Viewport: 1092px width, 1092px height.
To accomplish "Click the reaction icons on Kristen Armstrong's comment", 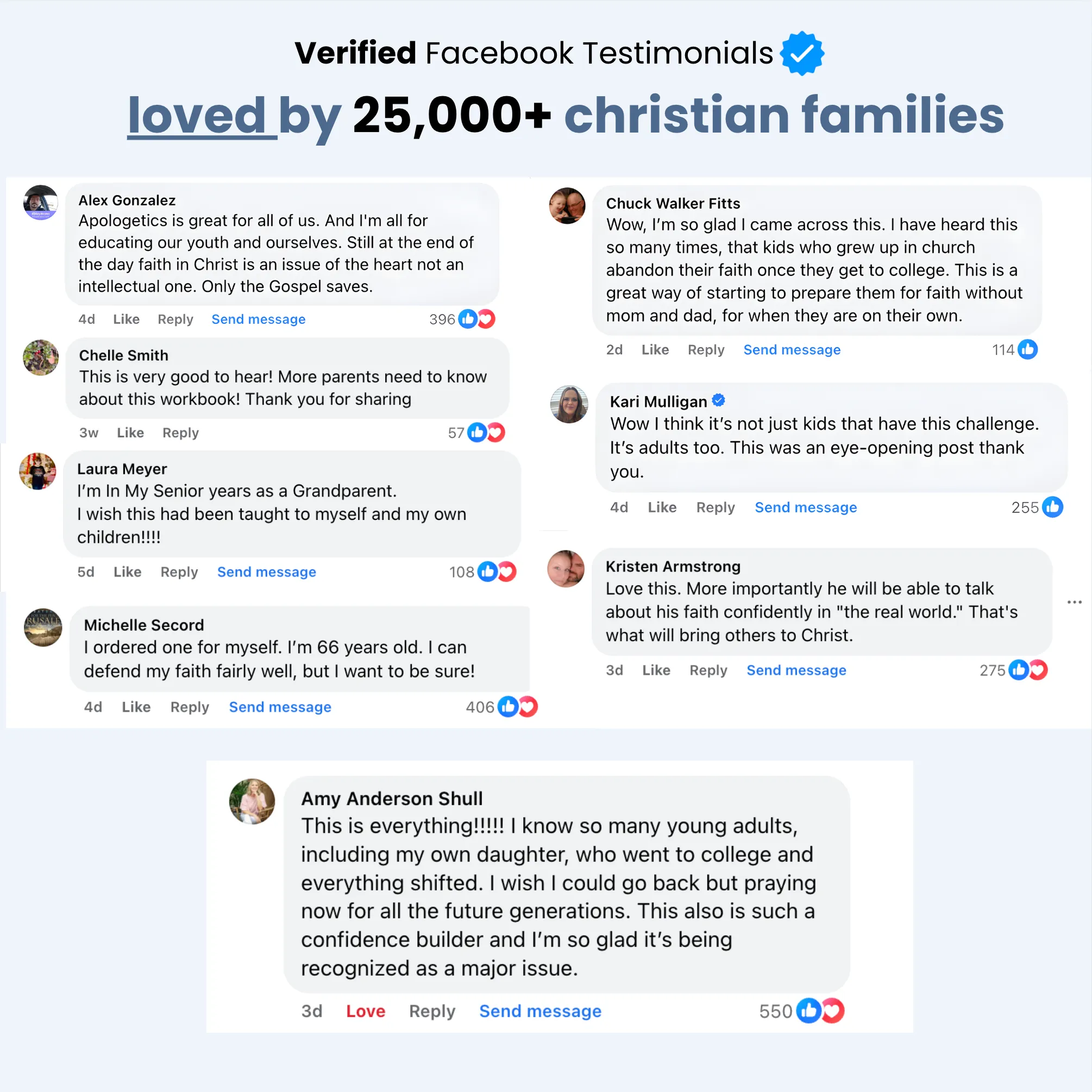I will (1027, 670).
